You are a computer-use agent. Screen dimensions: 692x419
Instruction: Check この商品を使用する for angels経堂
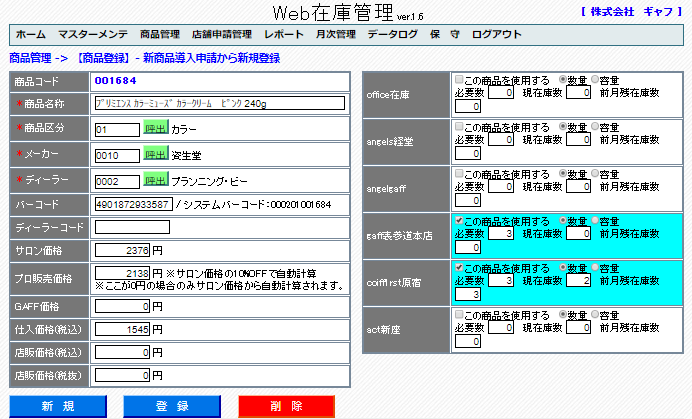pyautogui.click(x=459, y=127)
